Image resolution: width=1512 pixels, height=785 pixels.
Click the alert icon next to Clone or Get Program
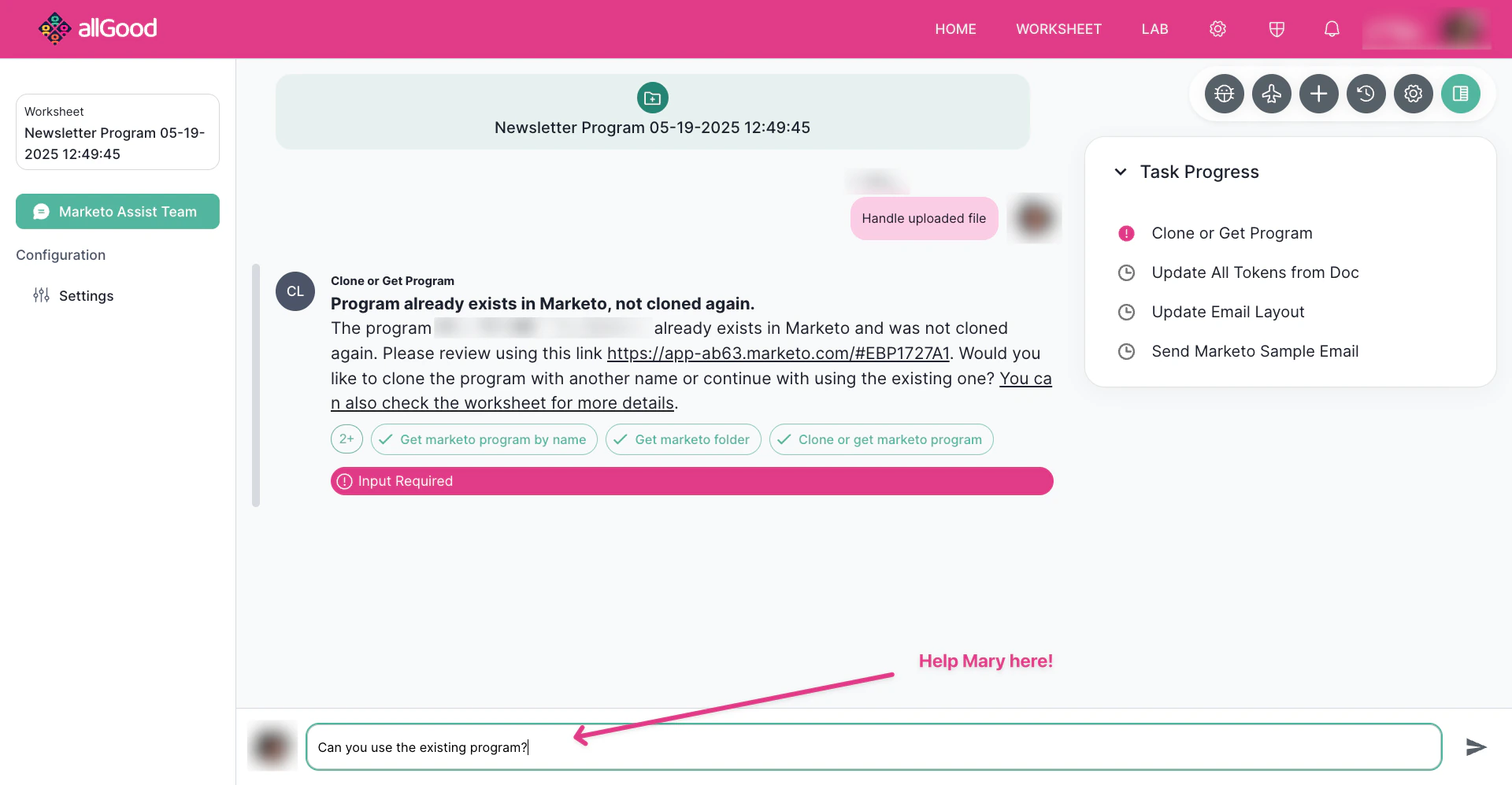1126,233
